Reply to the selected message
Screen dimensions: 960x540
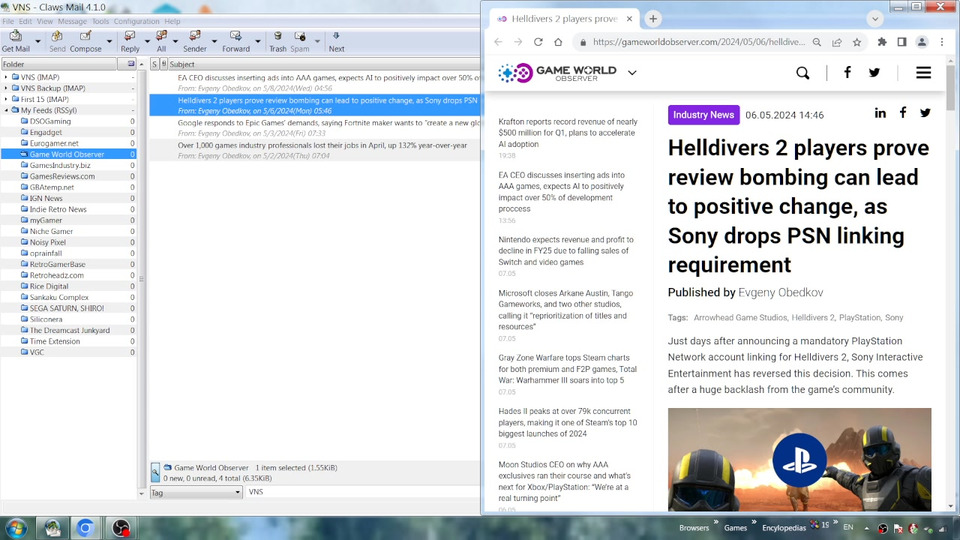(130, 41)
